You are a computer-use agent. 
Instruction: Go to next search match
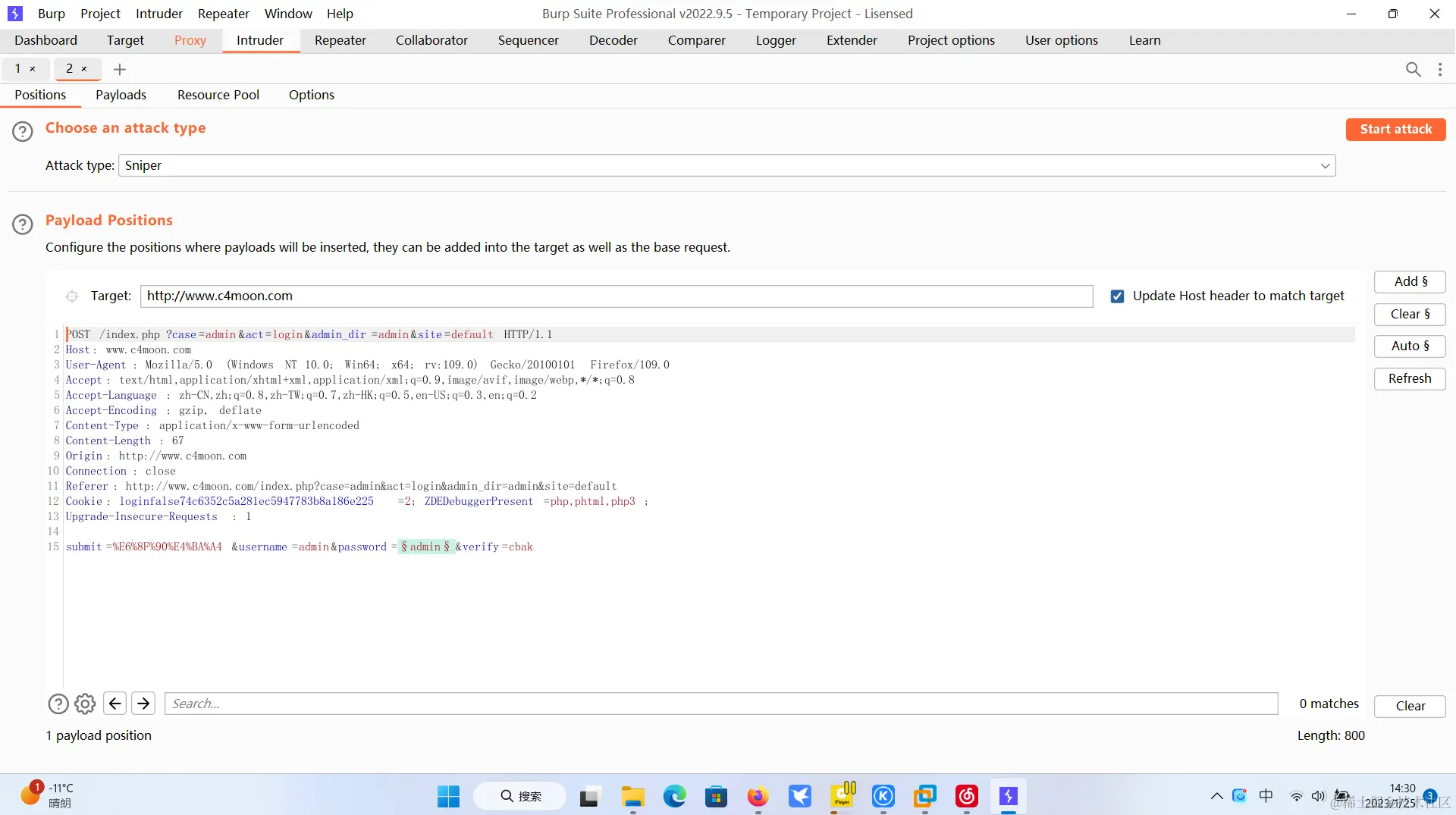143,704
